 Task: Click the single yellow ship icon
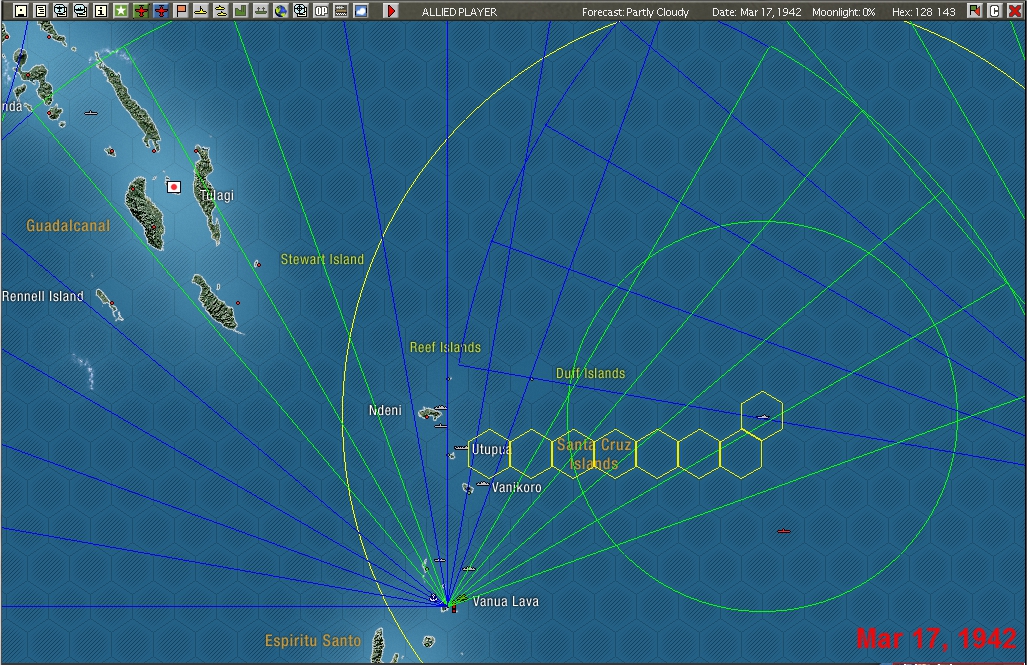point(200,10)
